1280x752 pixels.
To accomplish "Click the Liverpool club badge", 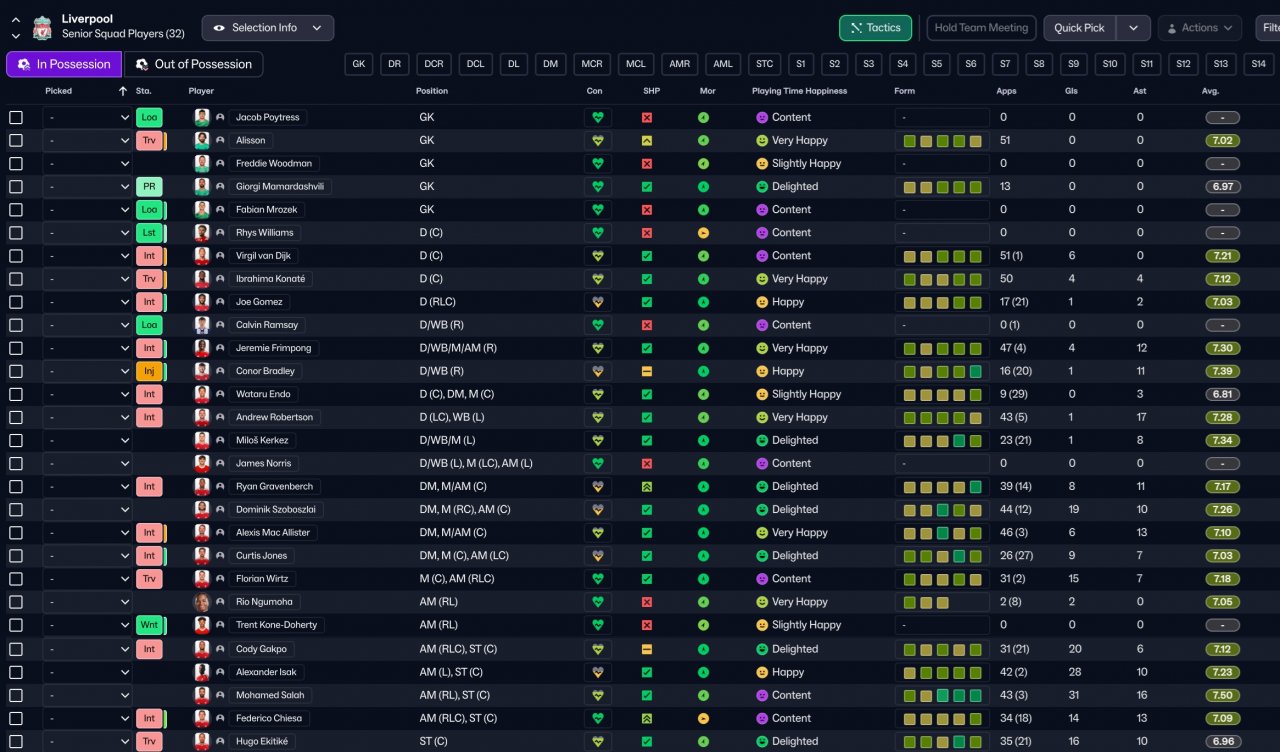I will pos(42,27).
